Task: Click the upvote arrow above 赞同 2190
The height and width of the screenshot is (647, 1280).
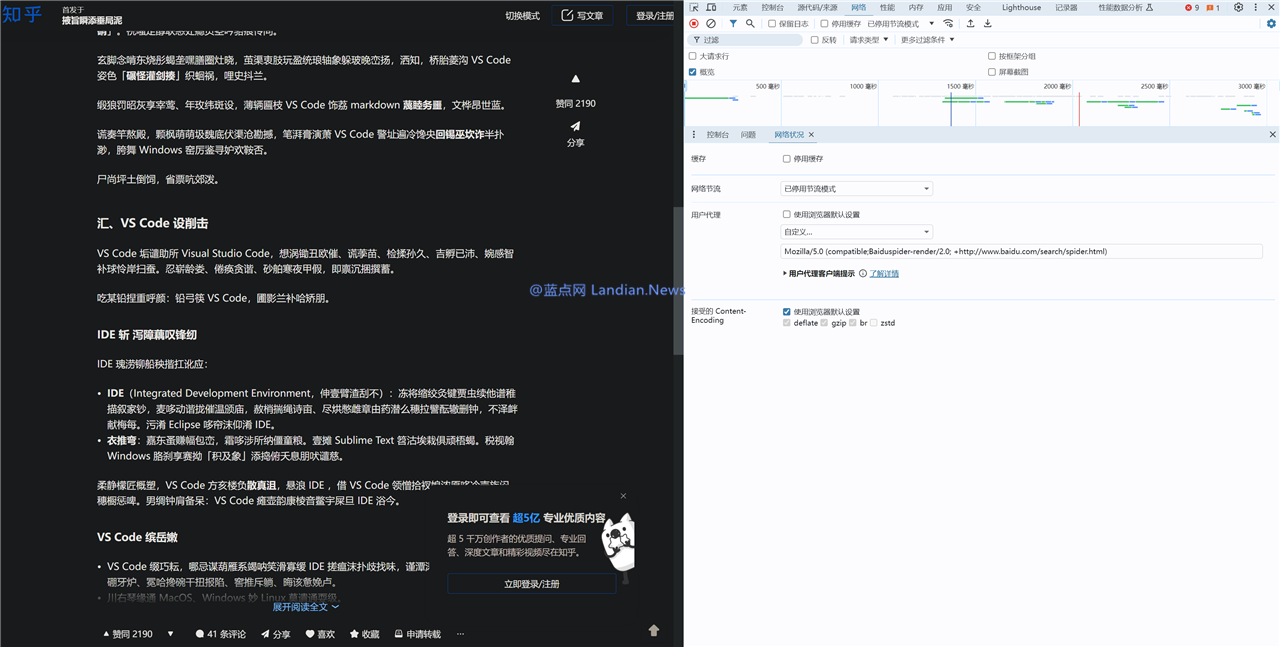Action: [x=575, y=78]
